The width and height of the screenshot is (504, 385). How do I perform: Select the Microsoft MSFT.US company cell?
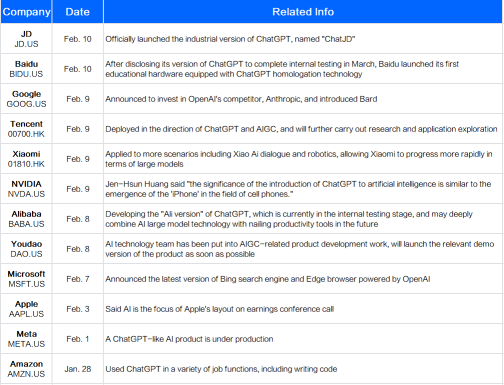26,279
